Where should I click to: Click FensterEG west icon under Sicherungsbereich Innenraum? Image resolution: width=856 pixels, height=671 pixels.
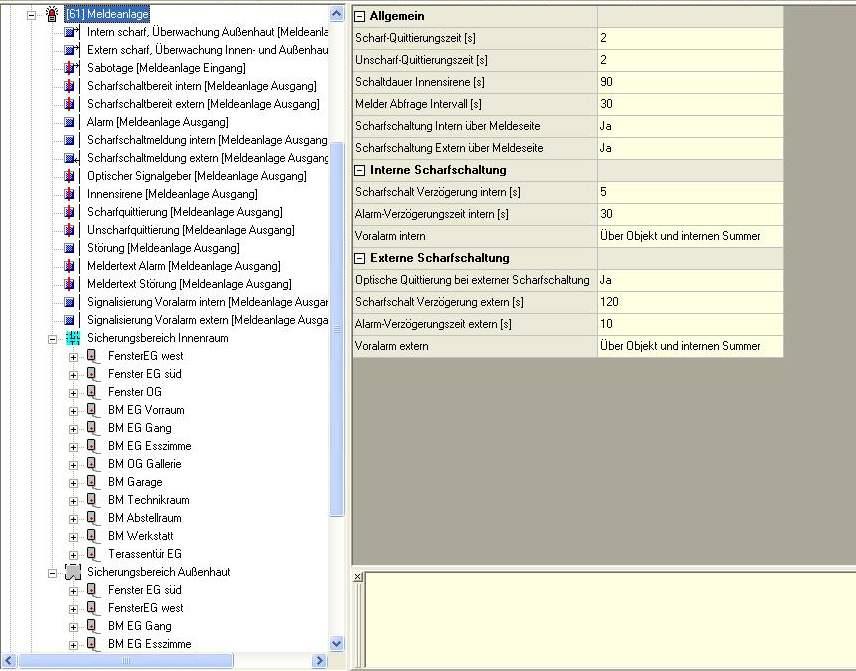(93, 357)
